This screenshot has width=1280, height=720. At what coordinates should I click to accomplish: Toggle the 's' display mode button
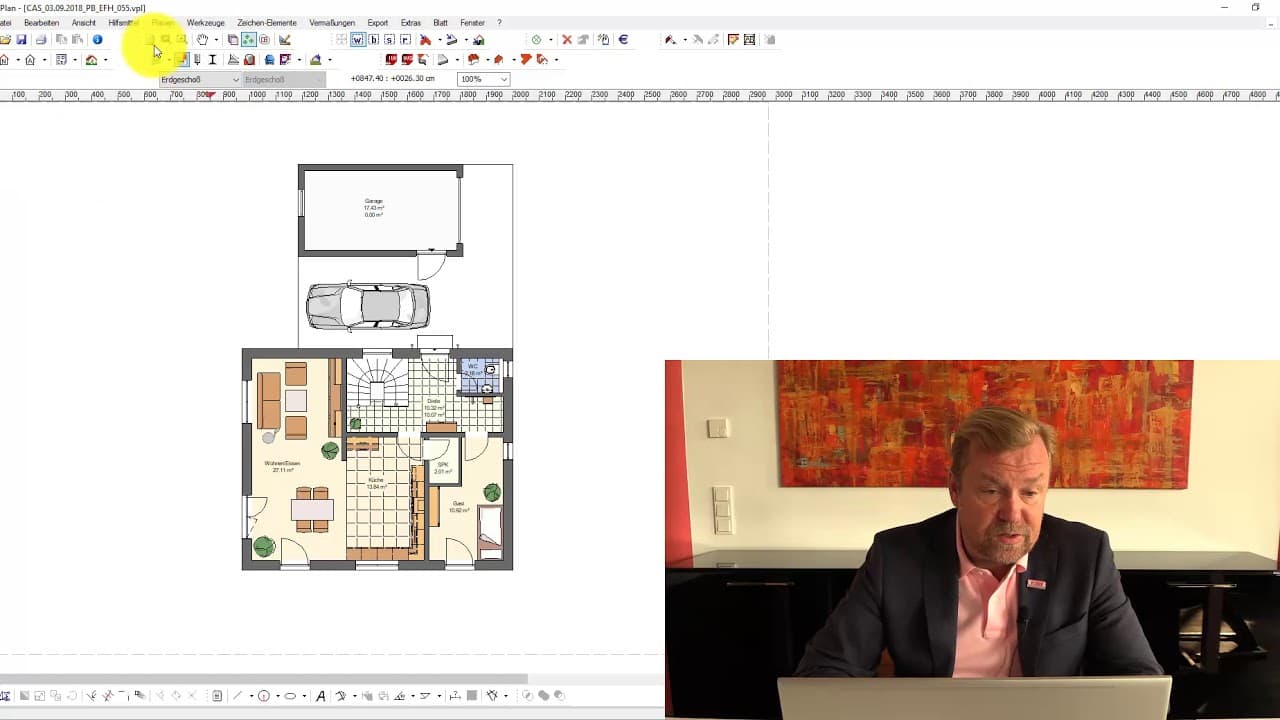tap(389, 40)
